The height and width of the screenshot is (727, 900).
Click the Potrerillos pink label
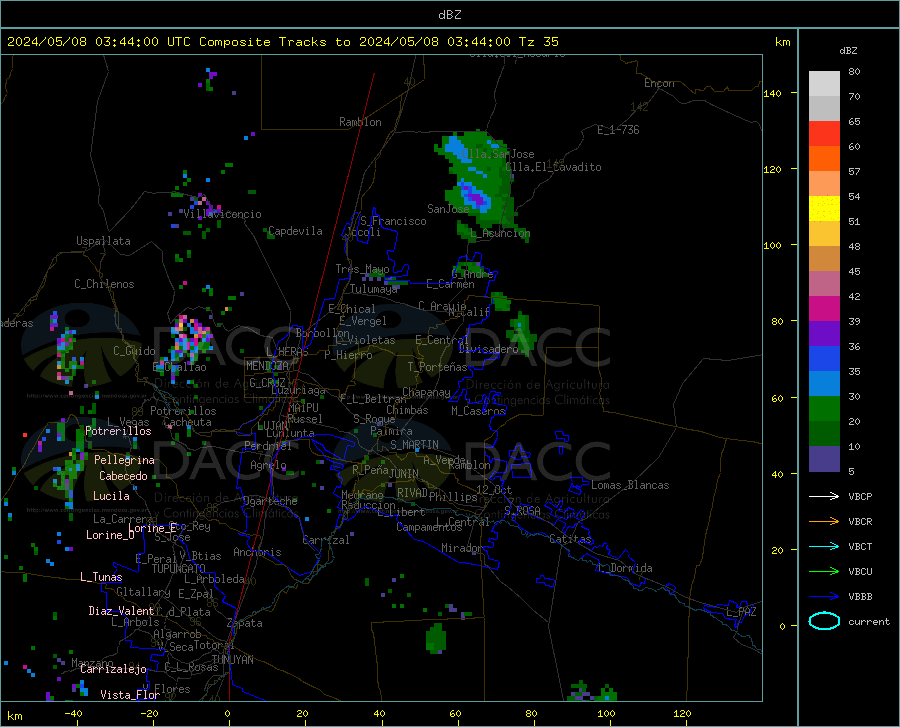[x=118, y=431]
